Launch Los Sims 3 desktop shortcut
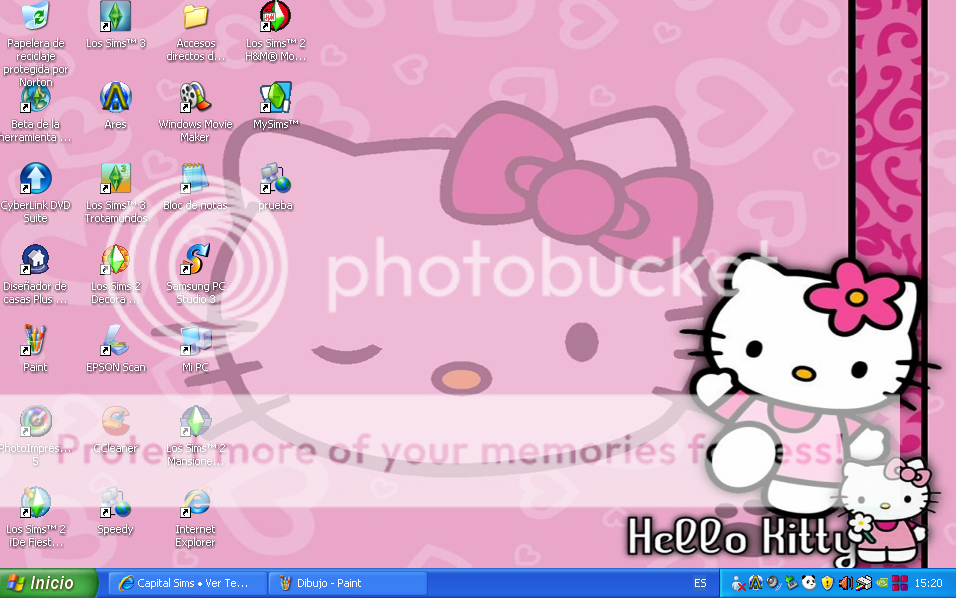 pos(116,17)
